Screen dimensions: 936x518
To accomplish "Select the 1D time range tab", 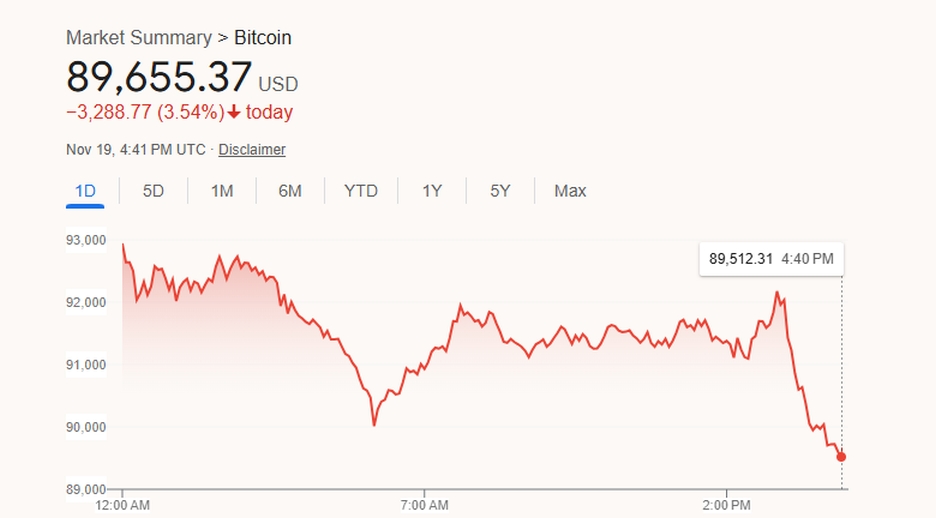I will pos(85,190).
